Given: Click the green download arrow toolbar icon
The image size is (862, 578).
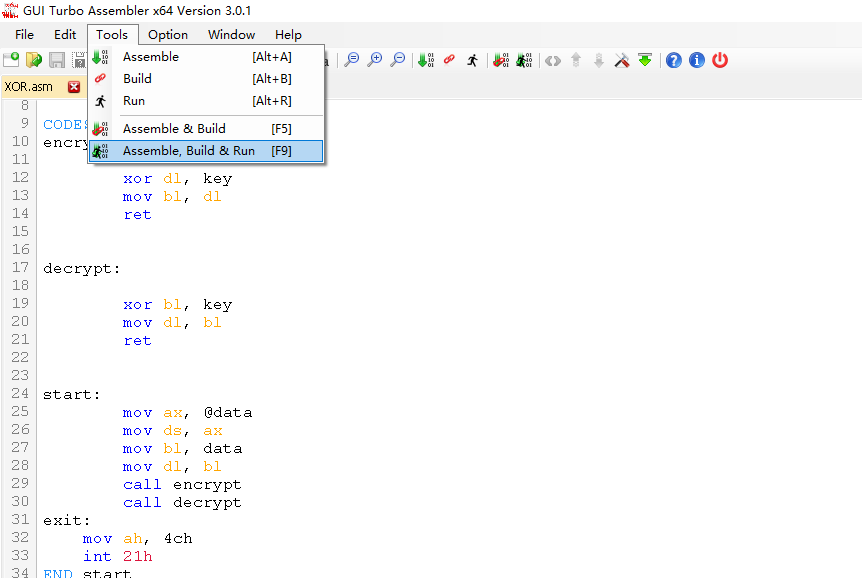Looking at the screenshot, I should (645, 60).
